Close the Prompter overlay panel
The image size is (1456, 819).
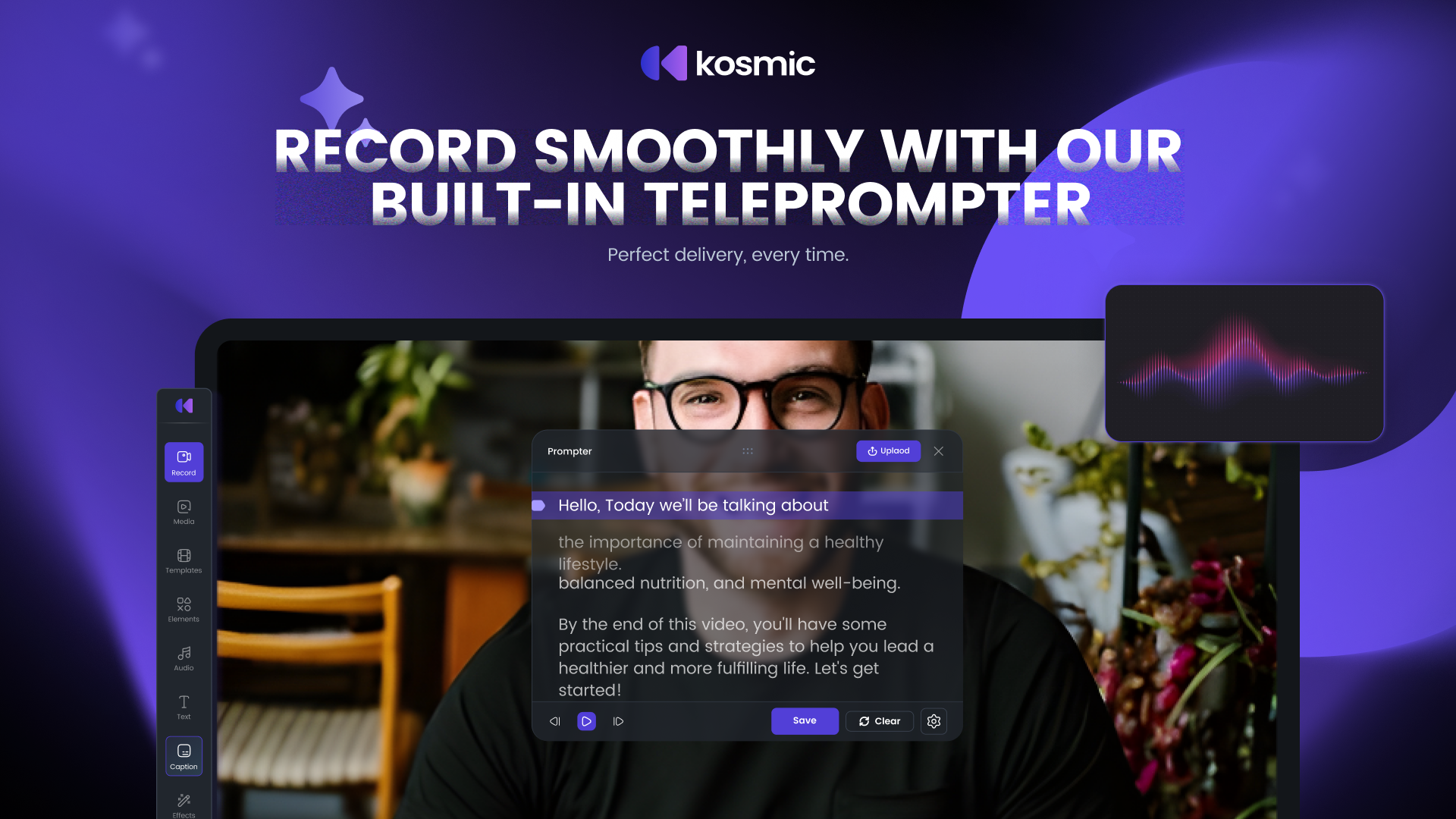pos(938,451)
